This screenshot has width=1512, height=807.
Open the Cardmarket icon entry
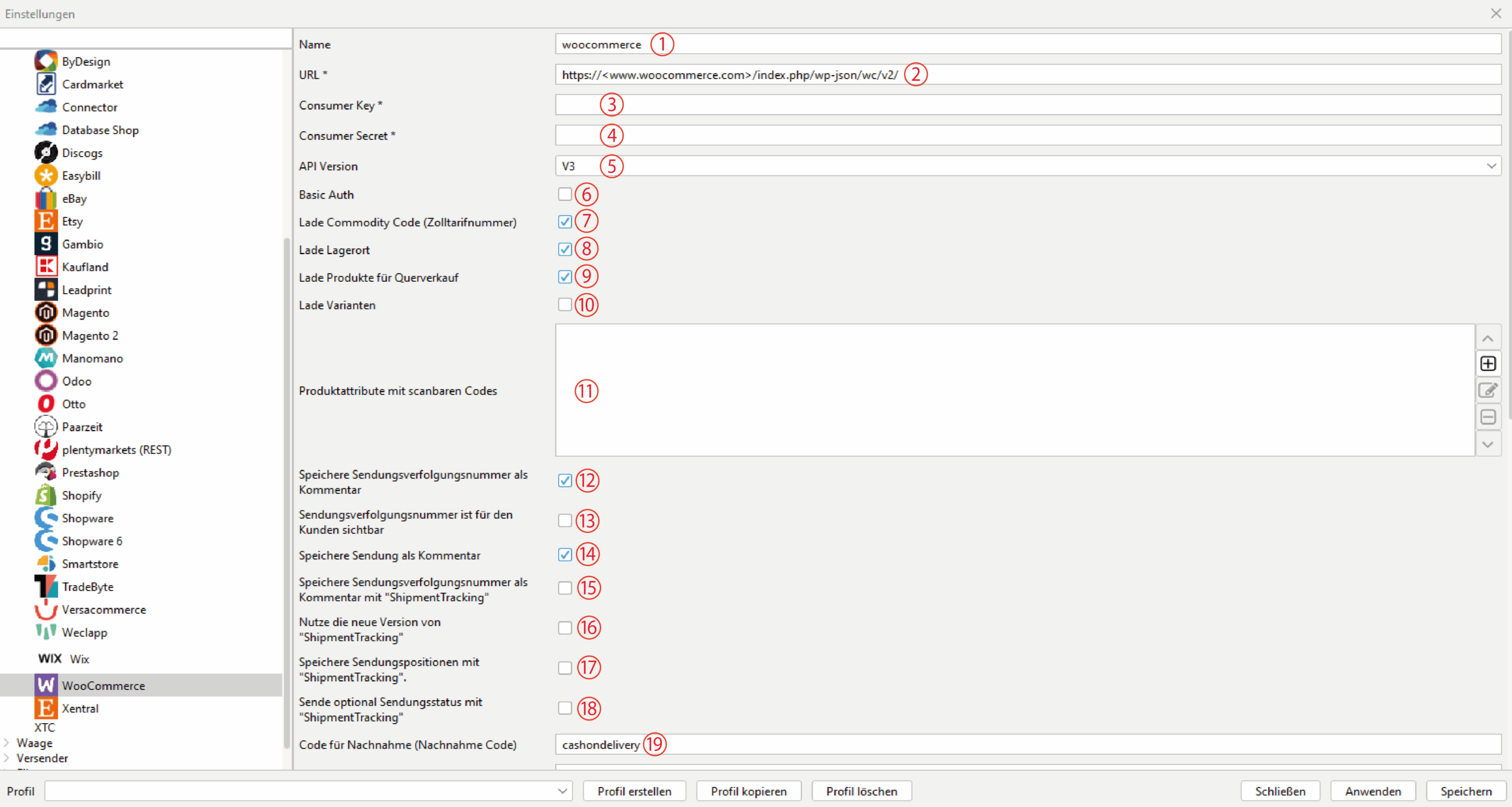(x=46, y=84)
